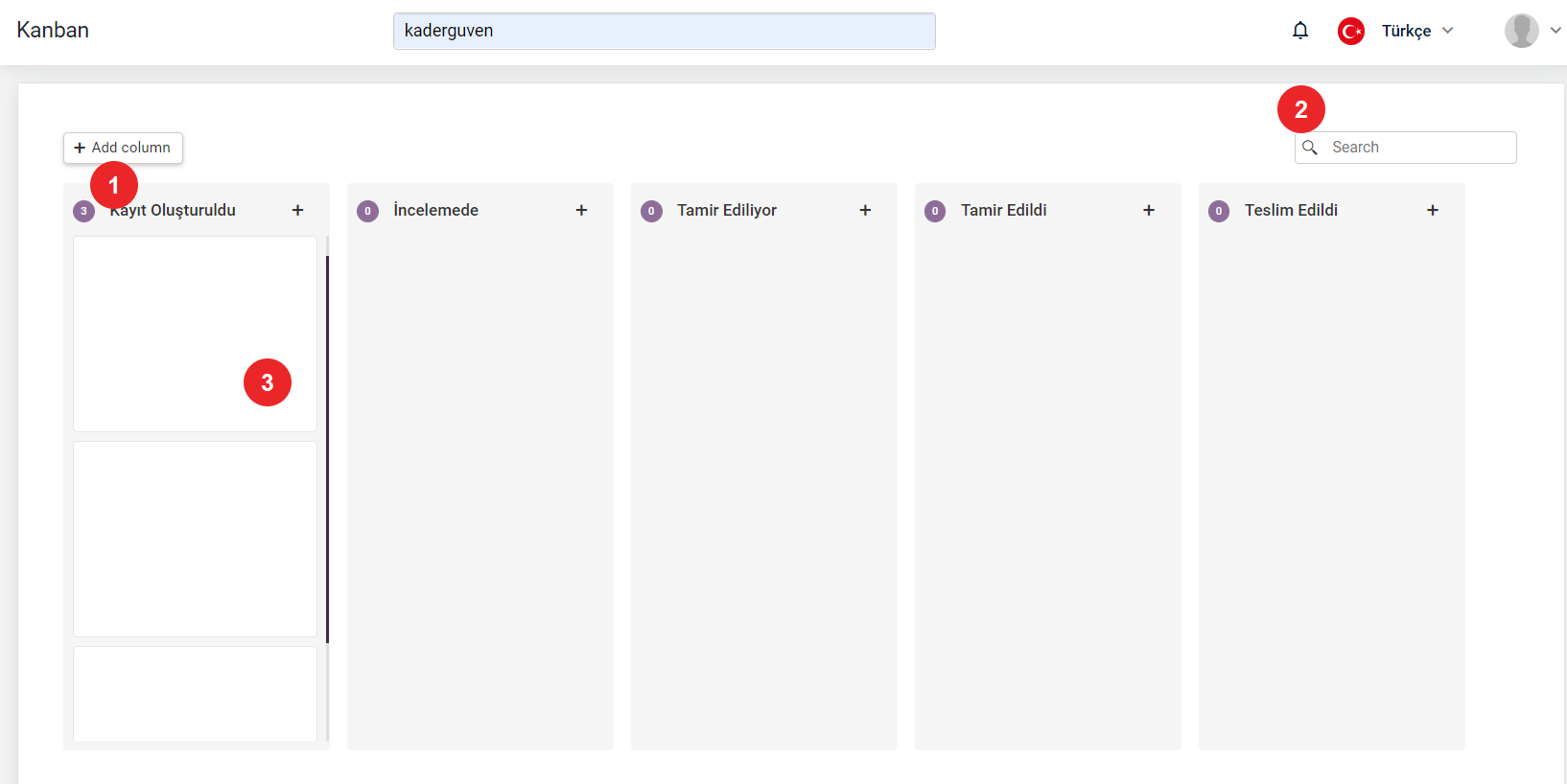This screenshot has height=784, width=1567.
Task: Click the notification bell icon
Action: tap(1300, 31)
